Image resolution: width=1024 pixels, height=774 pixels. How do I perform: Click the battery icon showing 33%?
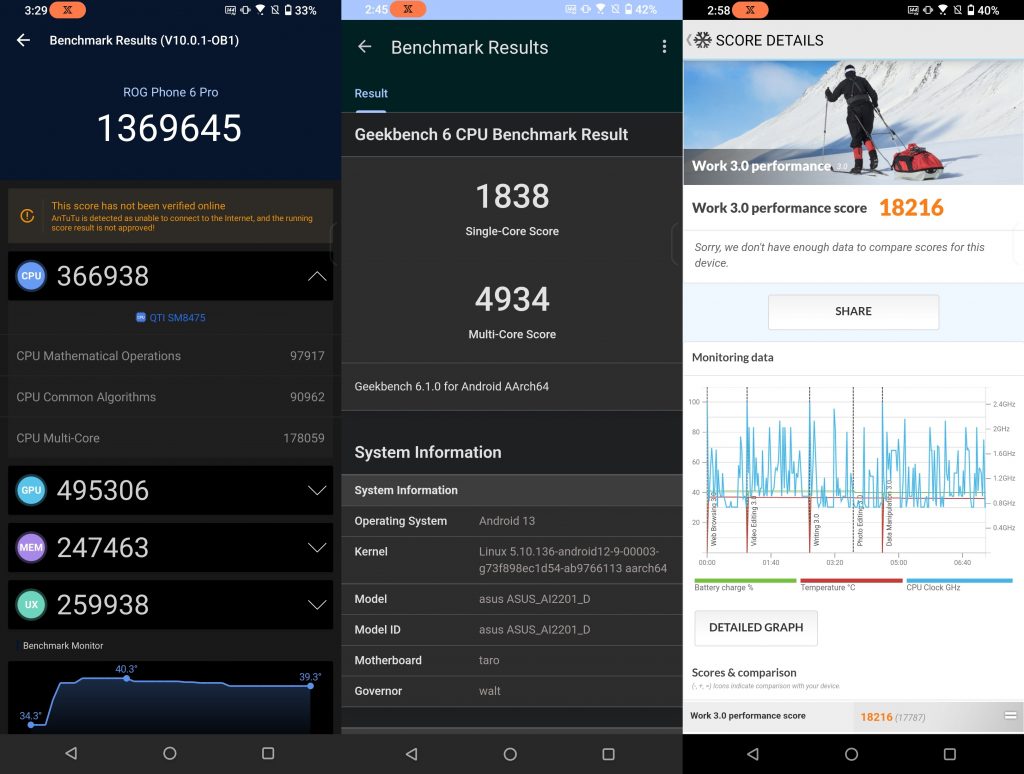click(288, 10)
